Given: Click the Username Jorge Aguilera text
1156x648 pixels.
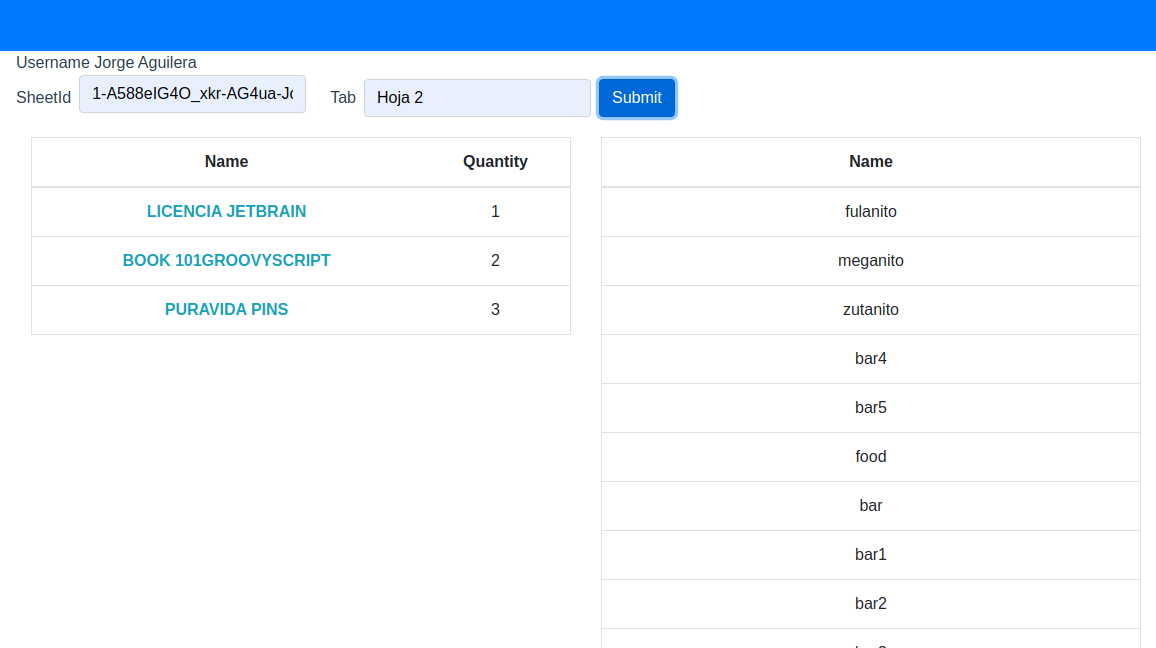Looking at the screenshot, I should (106, 63).
